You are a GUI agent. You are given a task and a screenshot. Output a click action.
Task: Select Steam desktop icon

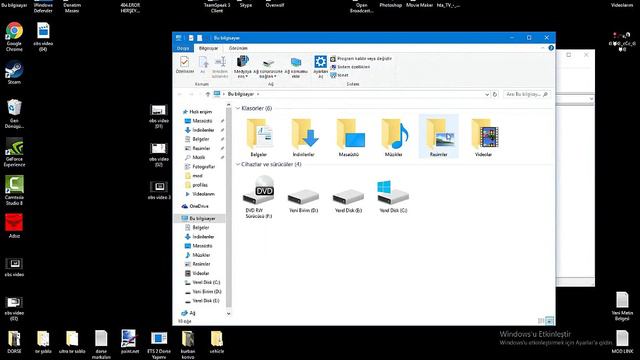point(14,73)
